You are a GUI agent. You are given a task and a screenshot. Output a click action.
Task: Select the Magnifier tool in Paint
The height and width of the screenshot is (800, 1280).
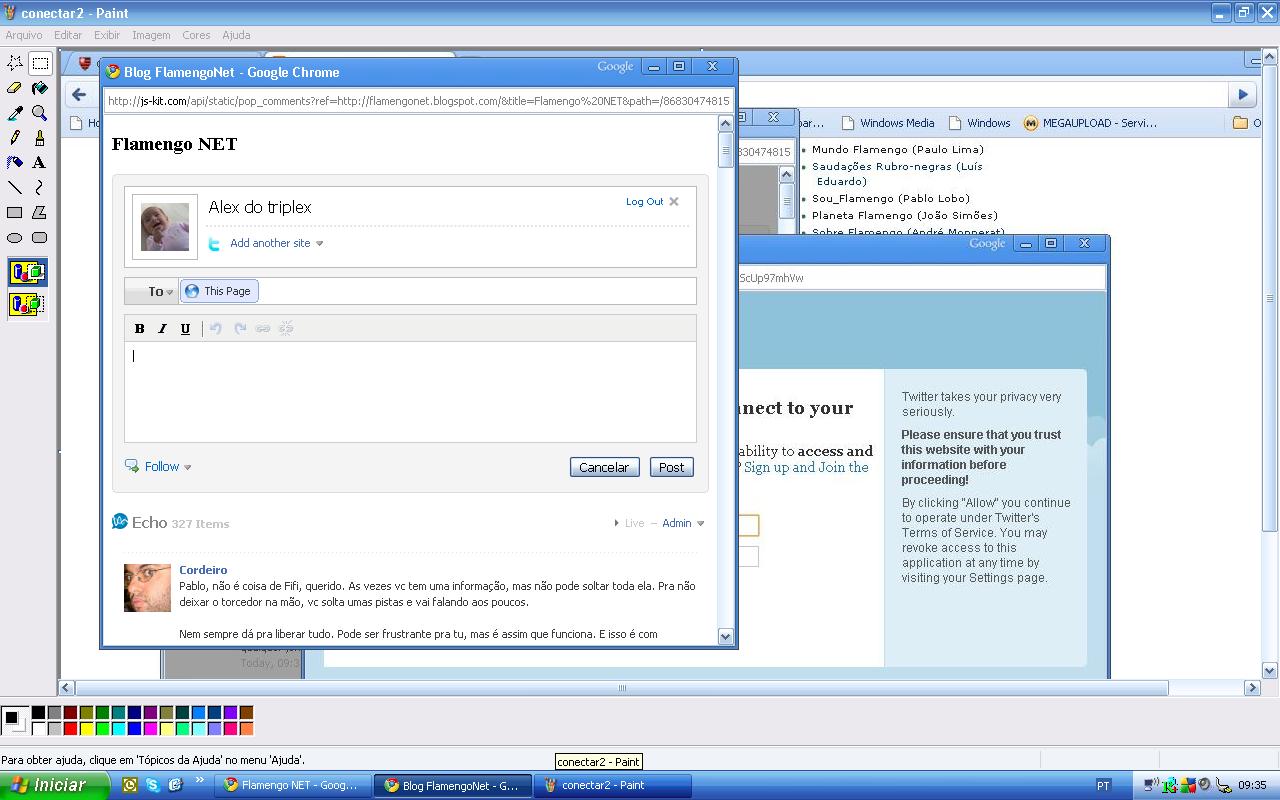(x=40, y=113)
